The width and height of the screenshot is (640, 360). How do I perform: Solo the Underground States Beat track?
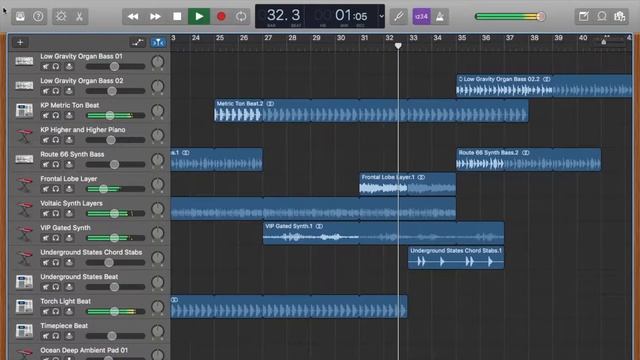[x=56, y=287]
